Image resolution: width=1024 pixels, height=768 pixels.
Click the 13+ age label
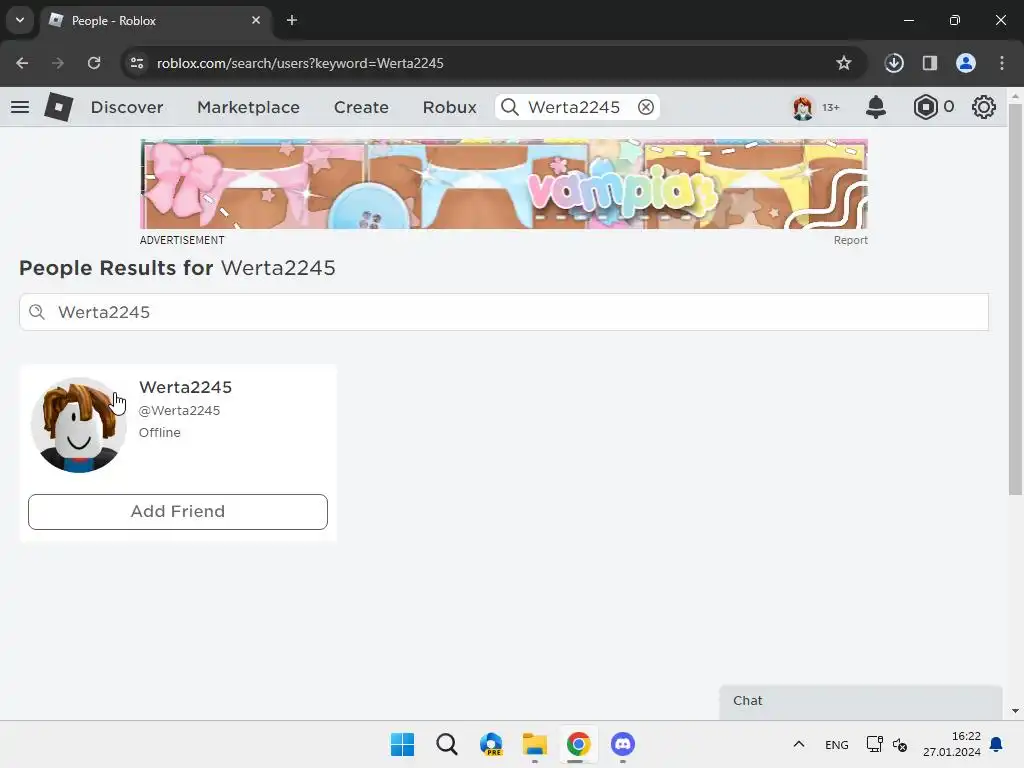coord(830,107)
